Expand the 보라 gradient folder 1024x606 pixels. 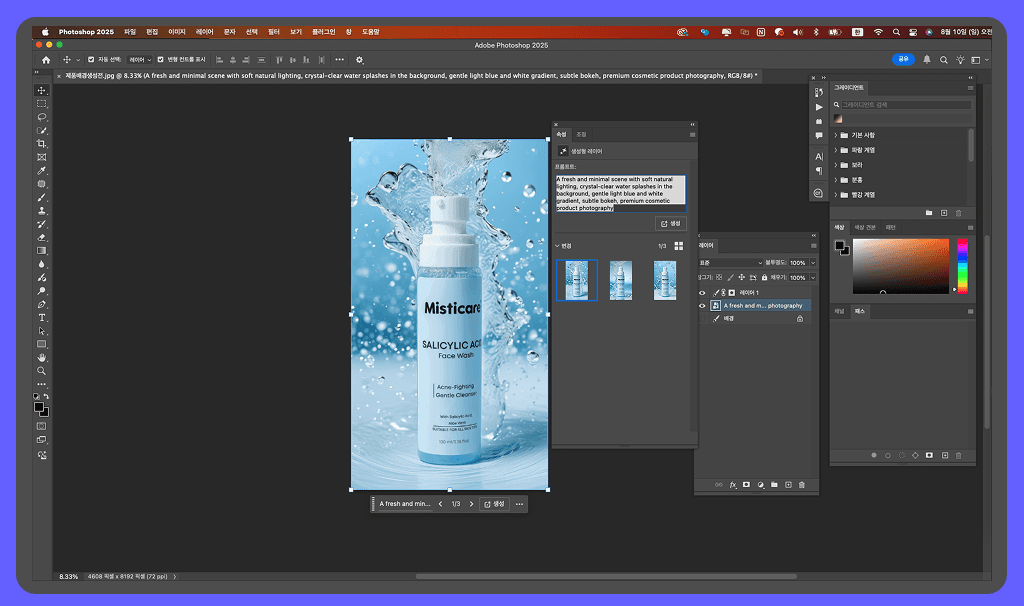coord(836,165)
